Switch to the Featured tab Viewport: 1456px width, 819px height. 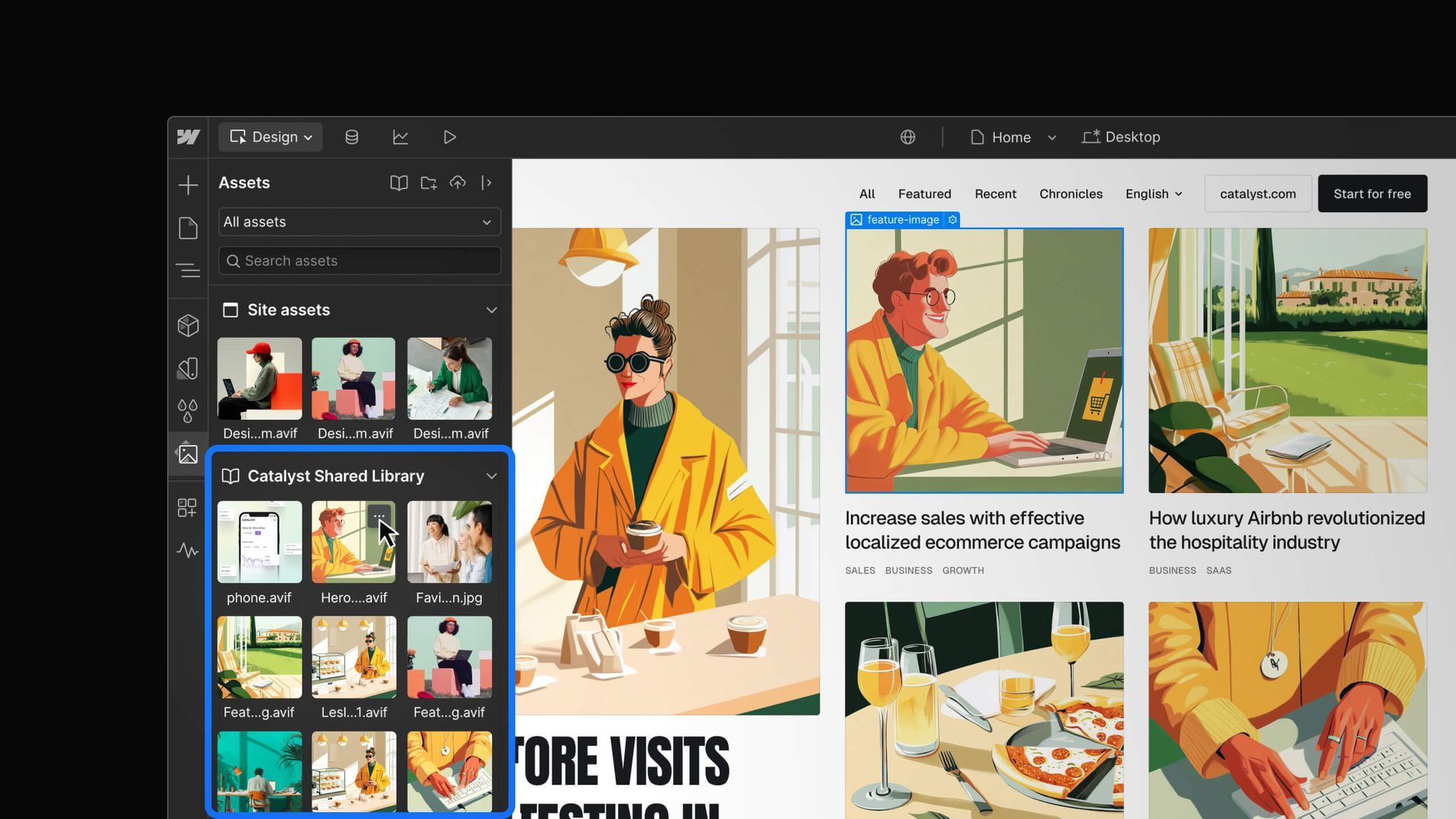tap(924, 193)
